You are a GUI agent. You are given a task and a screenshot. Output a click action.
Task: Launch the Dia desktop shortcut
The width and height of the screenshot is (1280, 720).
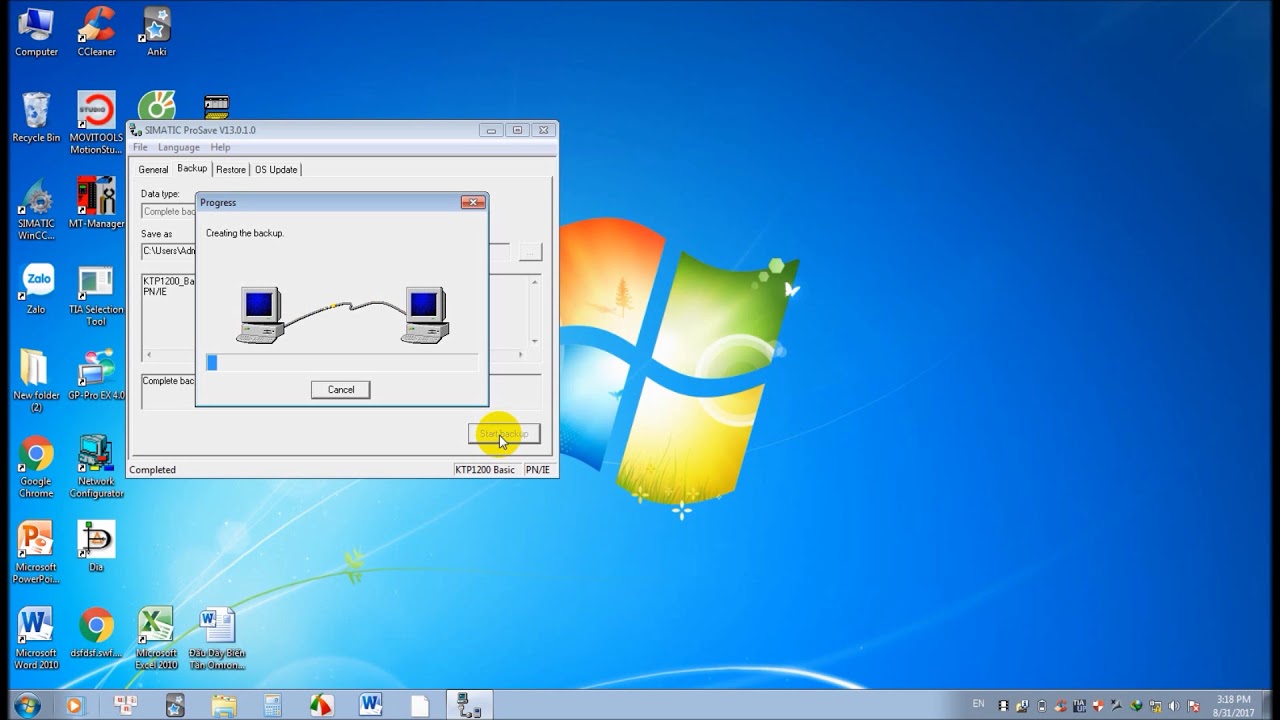coord(96,546)
